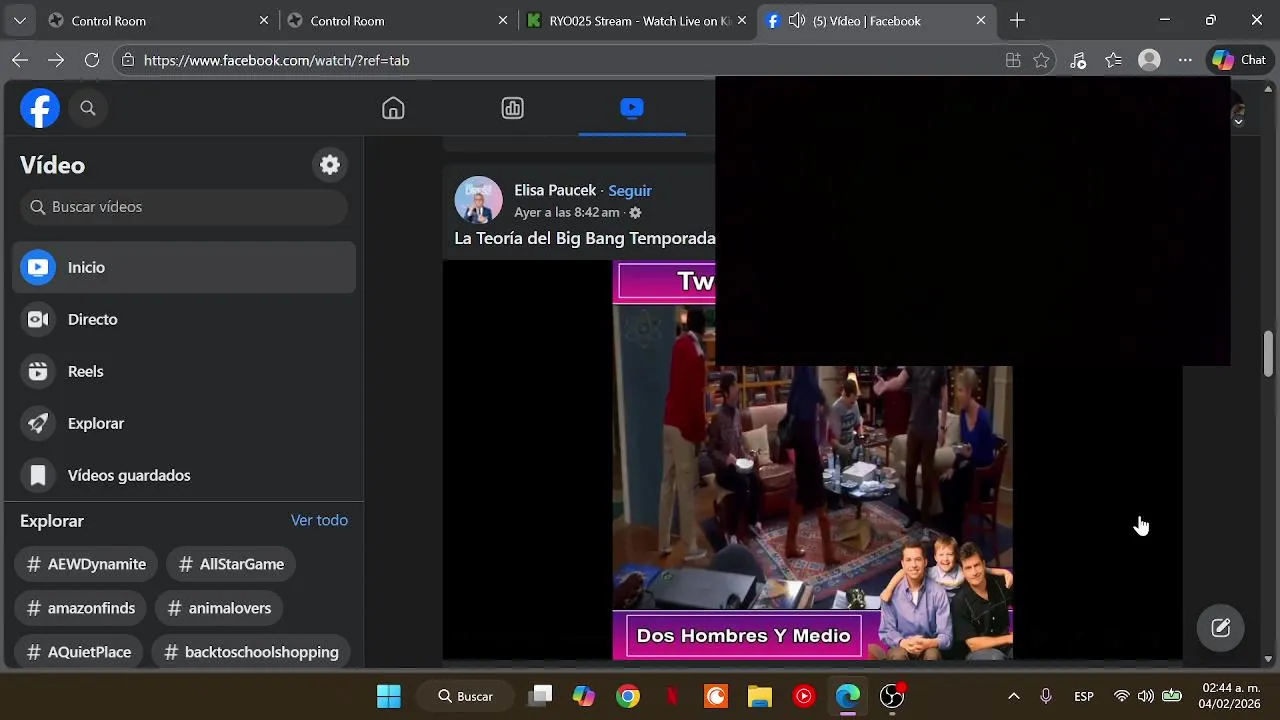The width and height of the screenshot is (1280, 720).
Task: Click the microphone tray icon
Action: tap(1046, 696)
